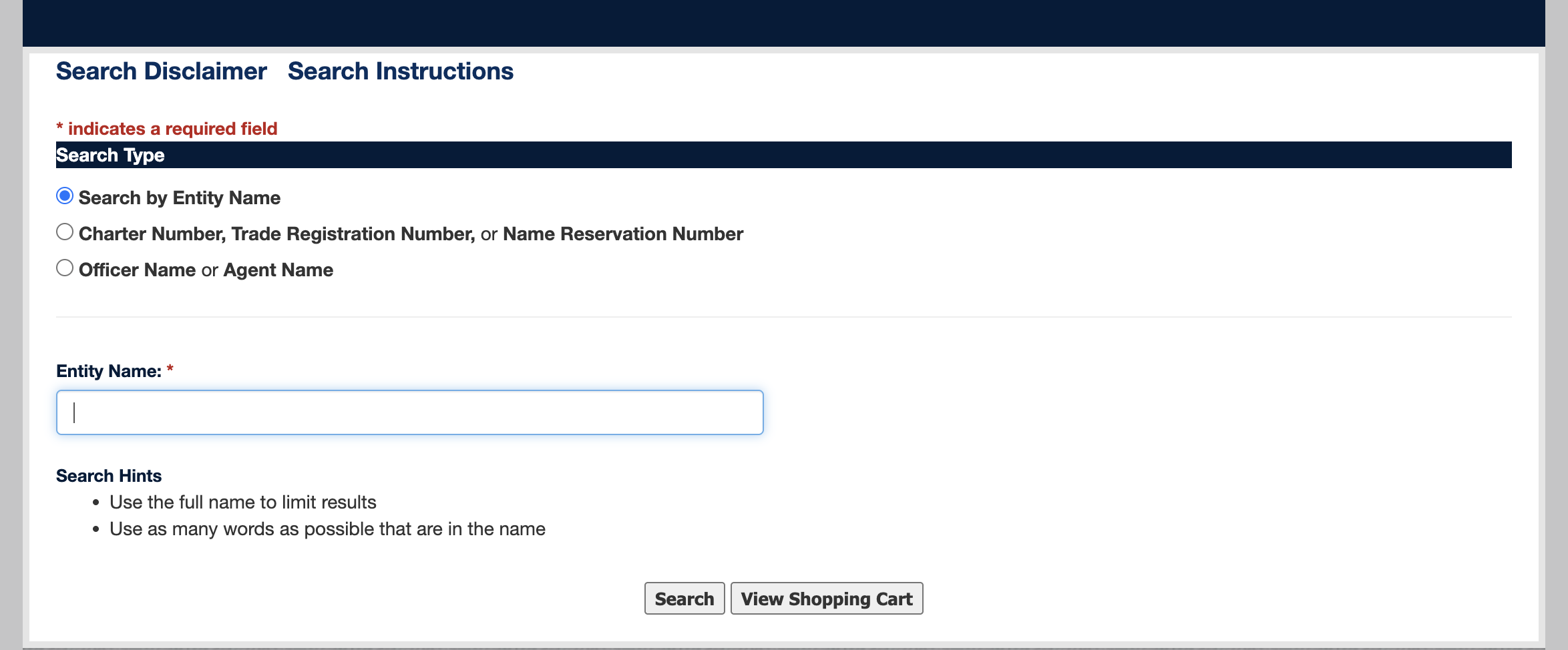Click the "Use the full name" hint
1568x650 pixels.
click(x=243, y=503)
